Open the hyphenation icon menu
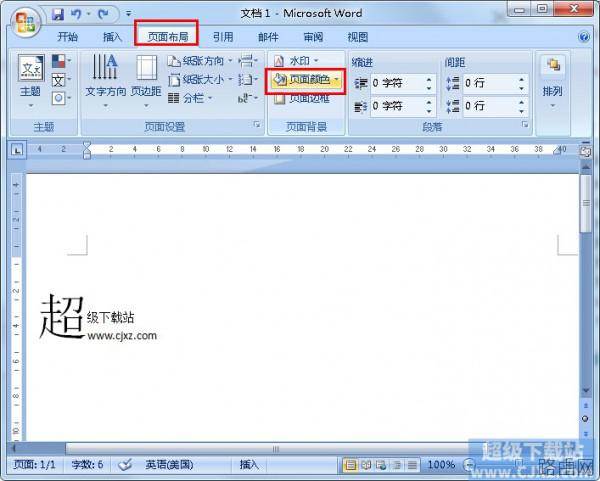The width and height of the screenshot is (600, 481). coord(248,98)
